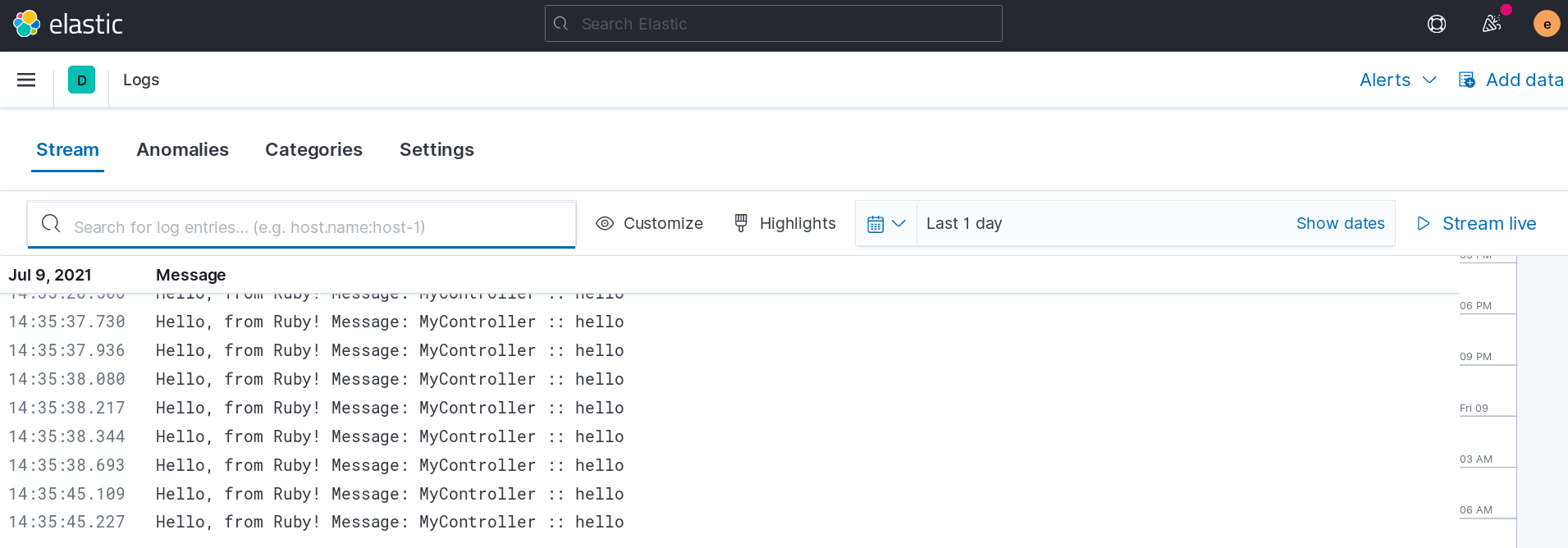
Task: Switch to the Anomalies tab
Action: click(x=182, y=149)
